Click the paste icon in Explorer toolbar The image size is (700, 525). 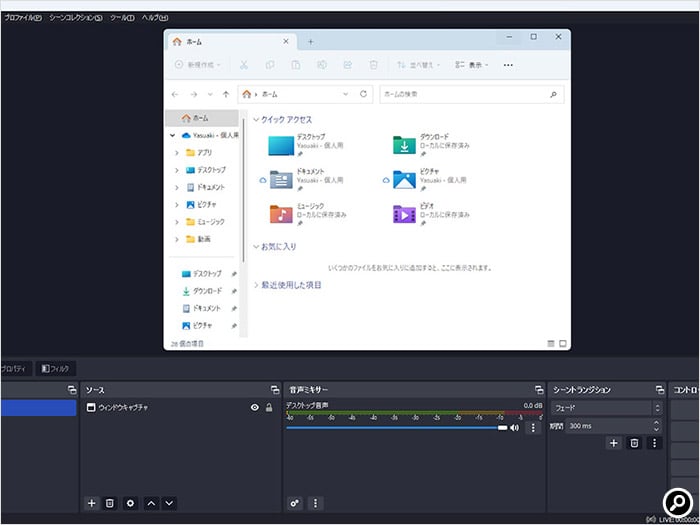click(296, 65)
